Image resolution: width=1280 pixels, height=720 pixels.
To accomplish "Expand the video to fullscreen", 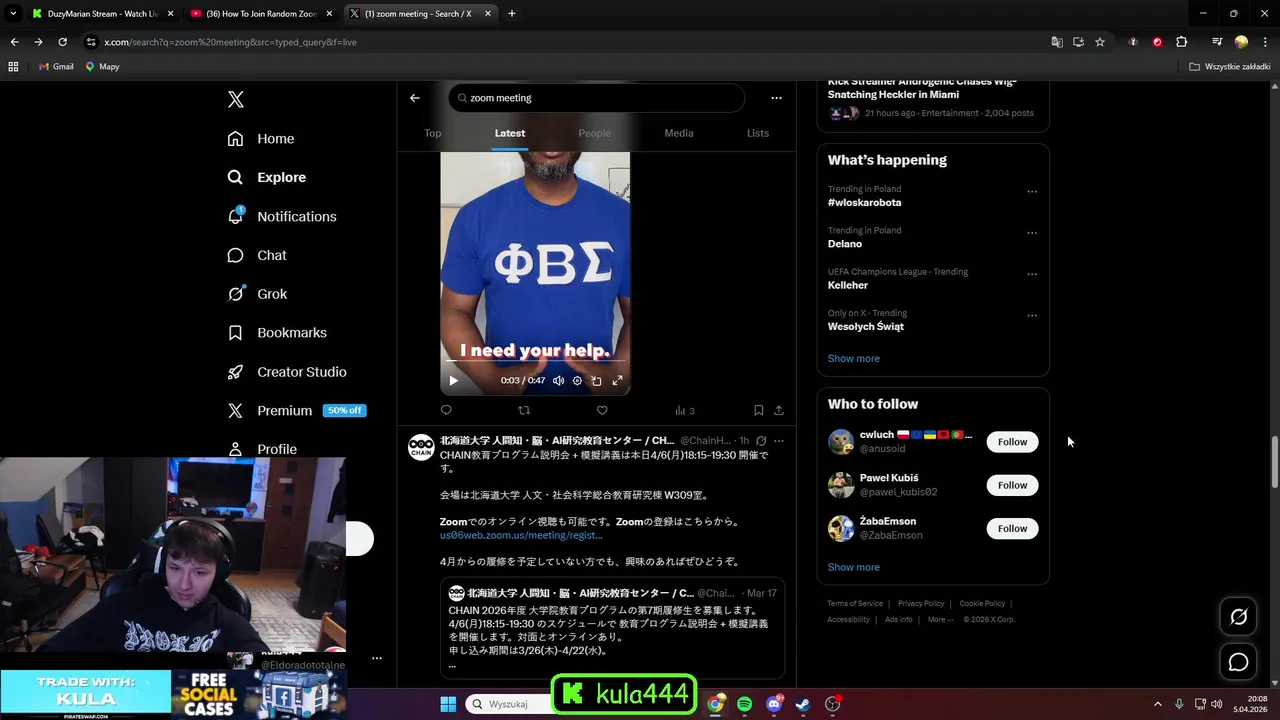I will [617, 380].
